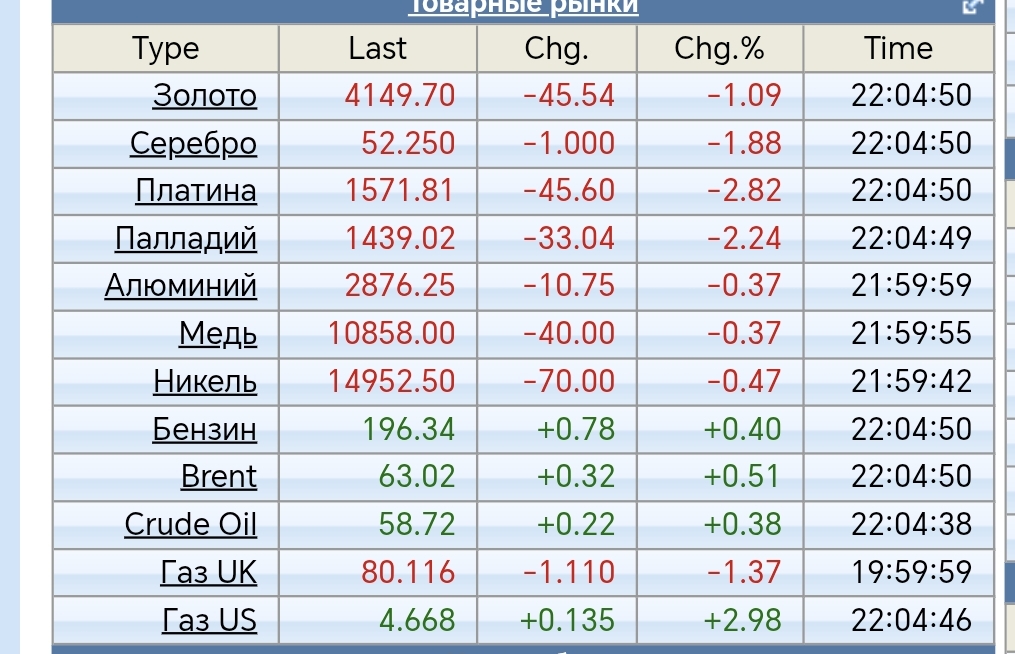The width and height of the screenshot is (1015, 654).
Task: Click the Chg.% column header
Action: click(x=720, y=48)
